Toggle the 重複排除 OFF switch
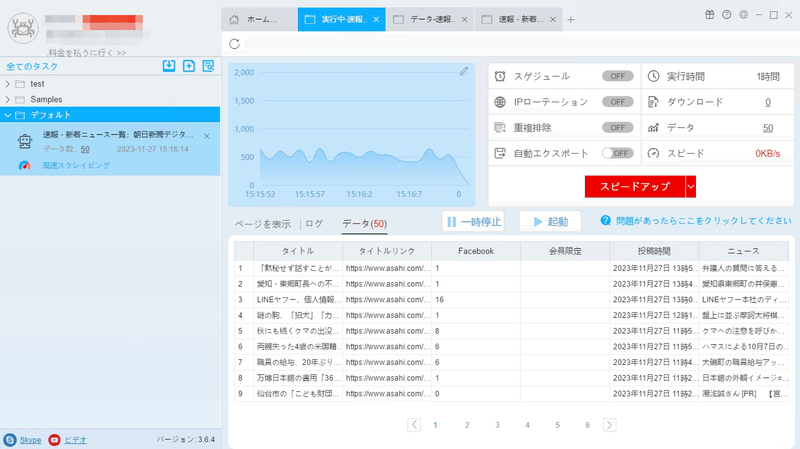This screenshot has height=449, width=800. pos(617,128)
